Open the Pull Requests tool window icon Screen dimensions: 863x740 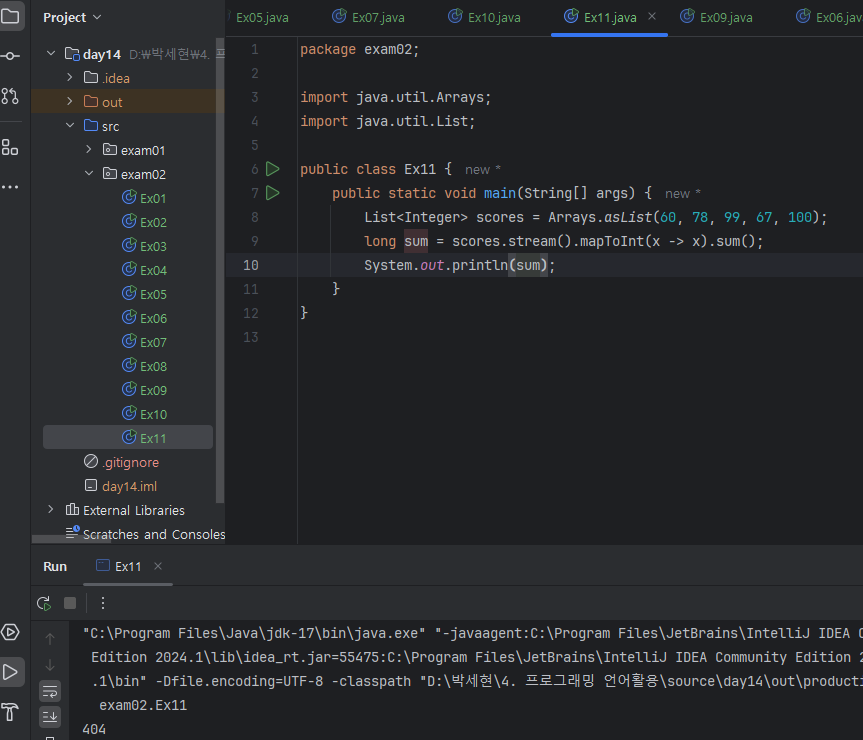coord(10,96)
